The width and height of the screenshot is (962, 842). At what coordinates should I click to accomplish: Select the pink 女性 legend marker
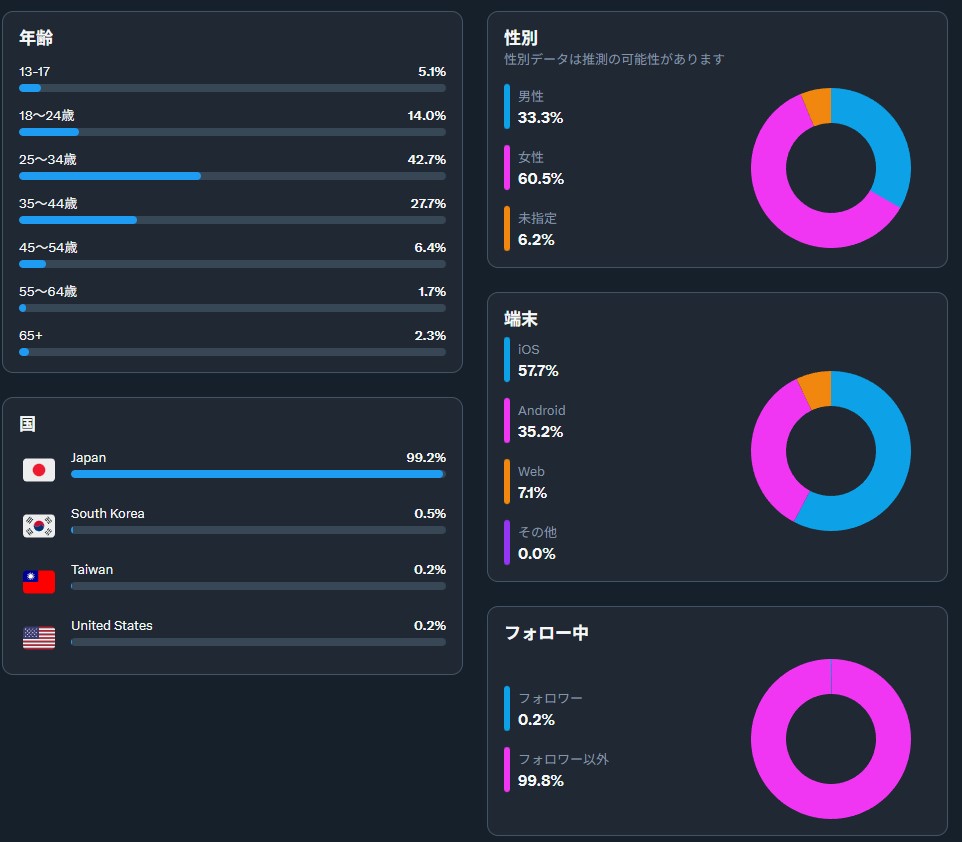point(507,167)
